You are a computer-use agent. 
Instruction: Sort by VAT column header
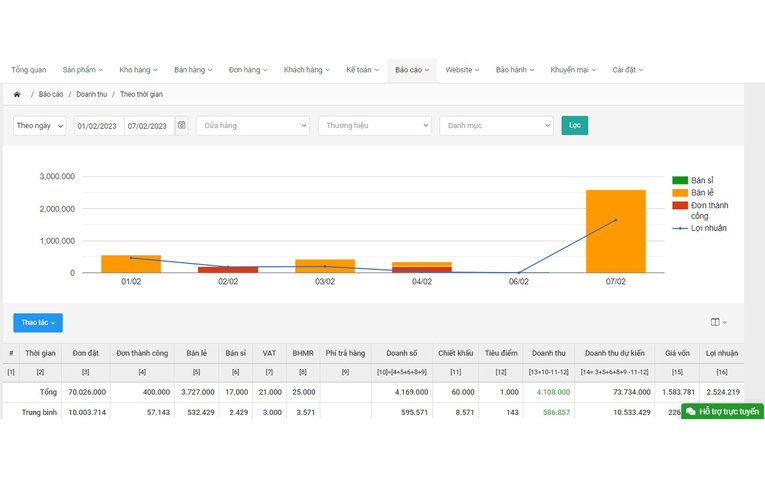tap(269, 353)
